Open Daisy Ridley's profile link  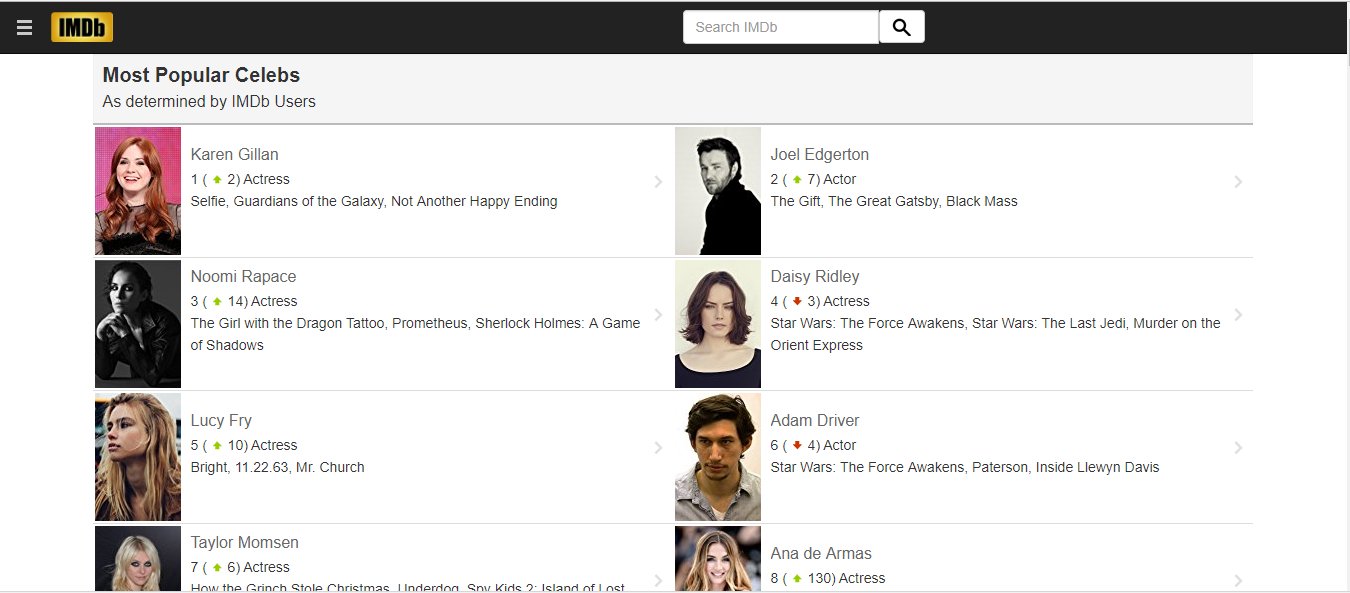(815, 276)
